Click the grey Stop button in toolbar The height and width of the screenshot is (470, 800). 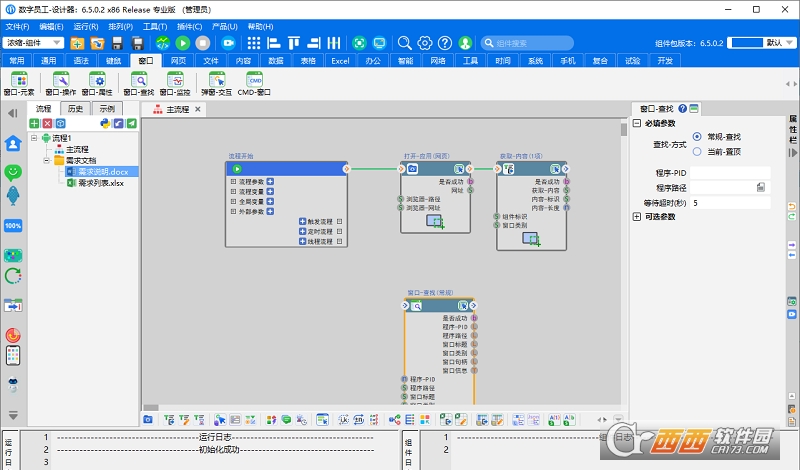pos(203,43)
